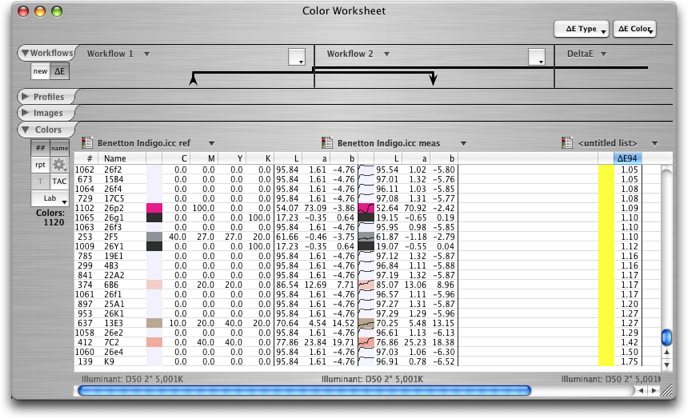Click the 'T' button in Colors tools
Image resolution: width=688 pixels, height=419 pixels.
pyautogui.click(x=40, y=181)
